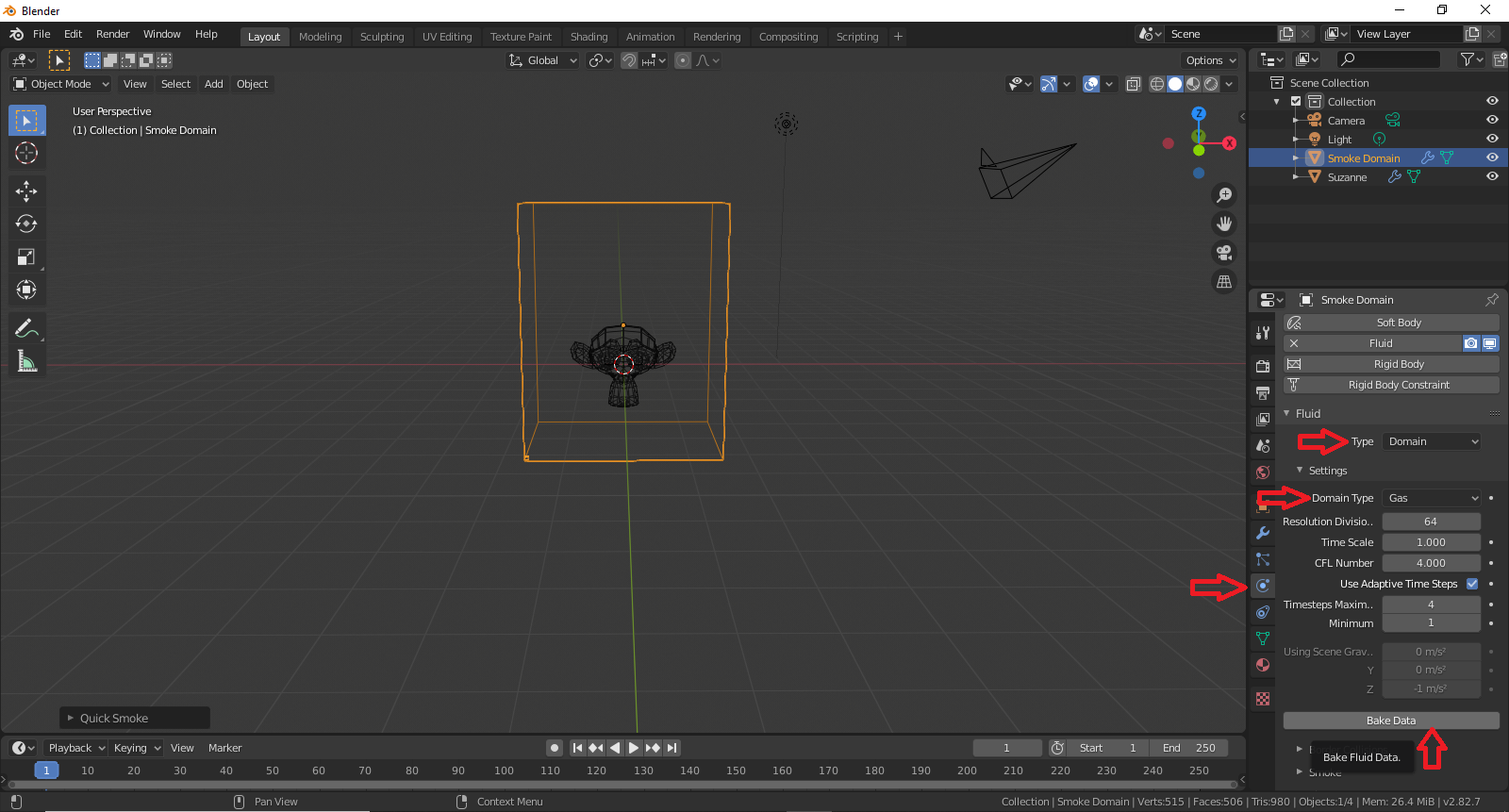1509x812 pixels.
Task: Click the Bake Data button
Action: (x=1391, y=721)
